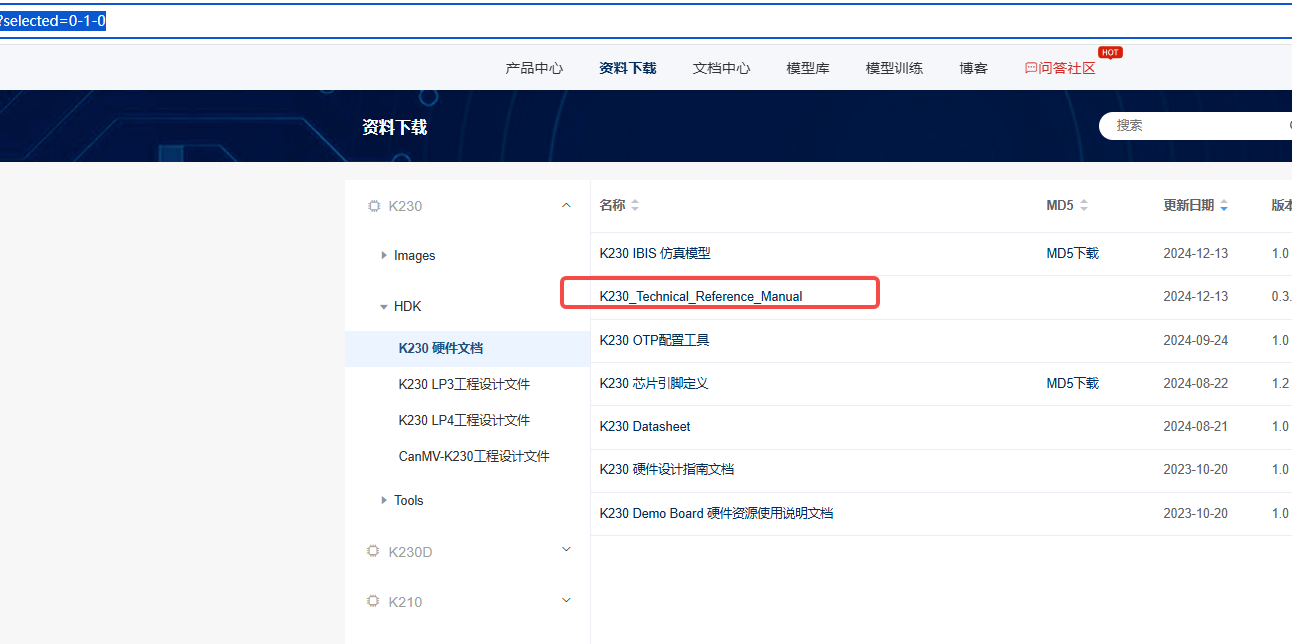
Task: Expand the Images tree node
Action: point(384,255)
